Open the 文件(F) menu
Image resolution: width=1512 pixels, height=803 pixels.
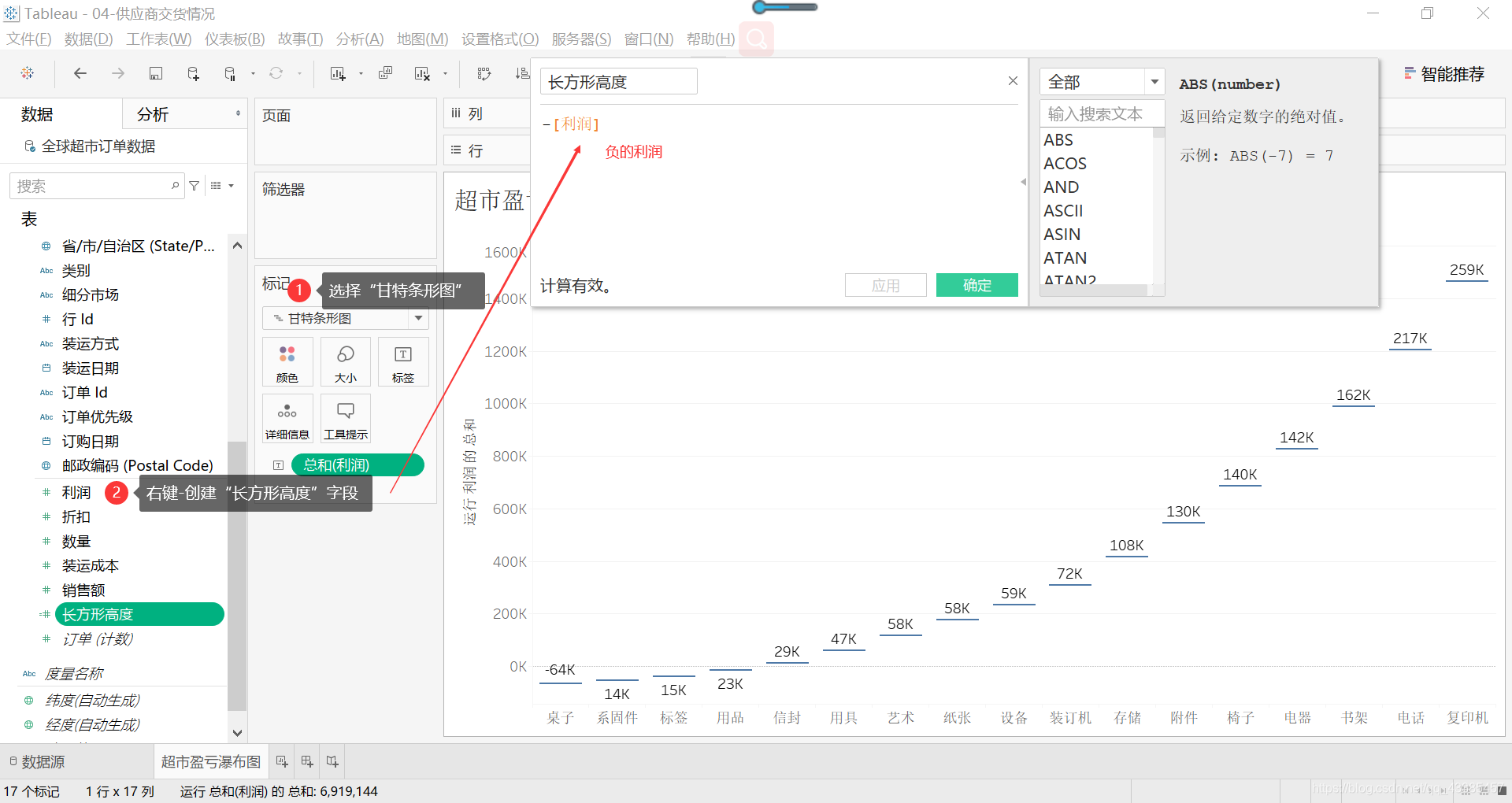[x=29, y=39]
